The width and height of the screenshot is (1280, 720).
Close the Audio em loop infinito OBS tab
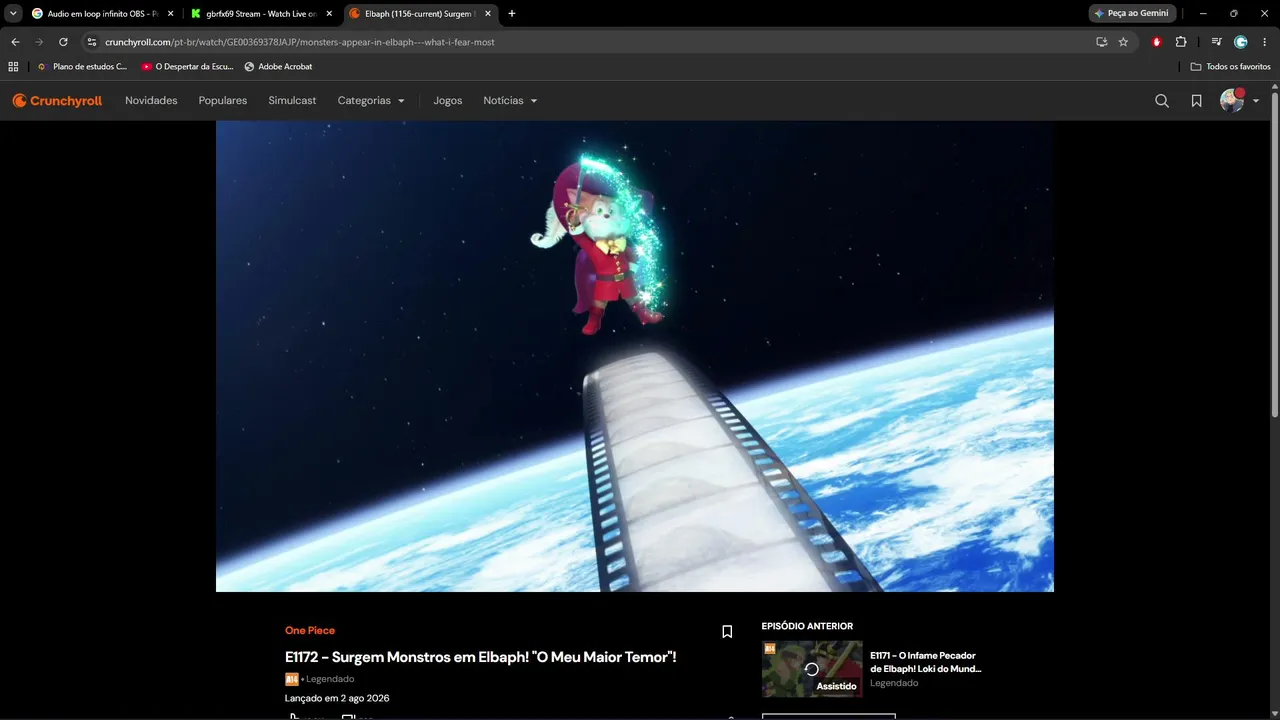point(169,14)
